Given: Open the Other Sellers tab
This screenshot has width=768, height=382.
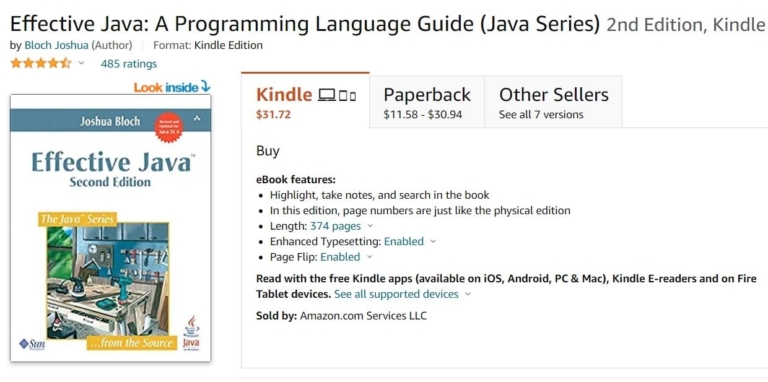Looking at the screenshot, I should tap(553, 101).
